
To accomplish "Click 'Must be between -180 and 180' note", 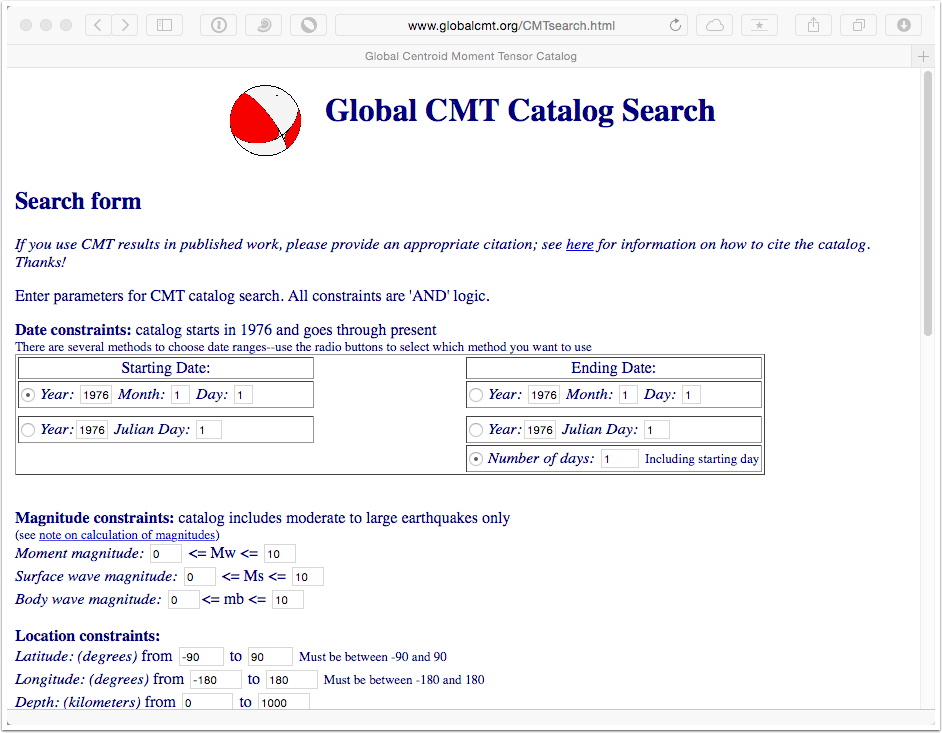I will point(404,680).
